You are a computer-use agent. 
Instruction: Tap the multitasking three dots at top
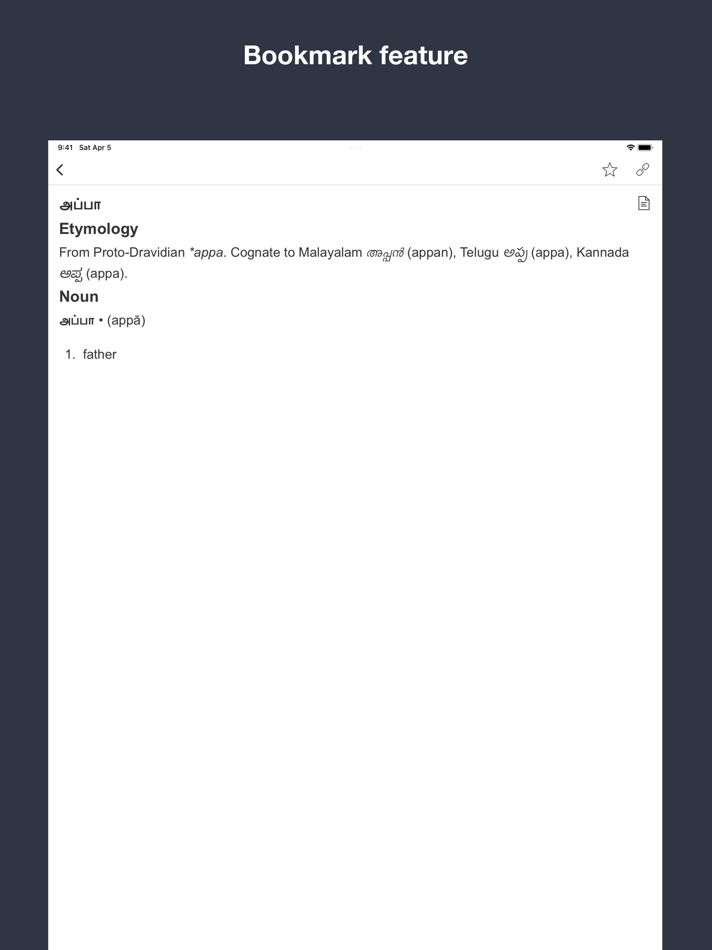tap(355, 147)
